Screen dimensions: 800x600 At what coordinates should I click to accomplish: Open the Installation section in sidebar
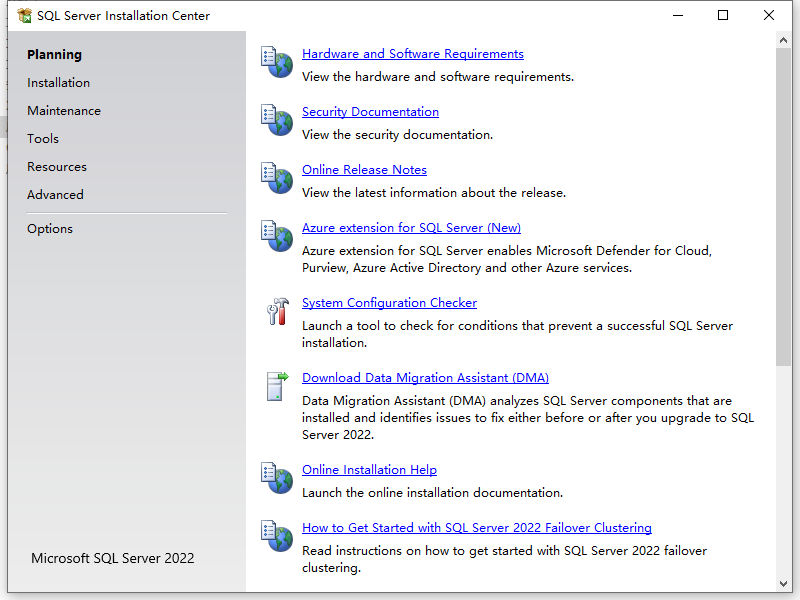coord(58,83)
